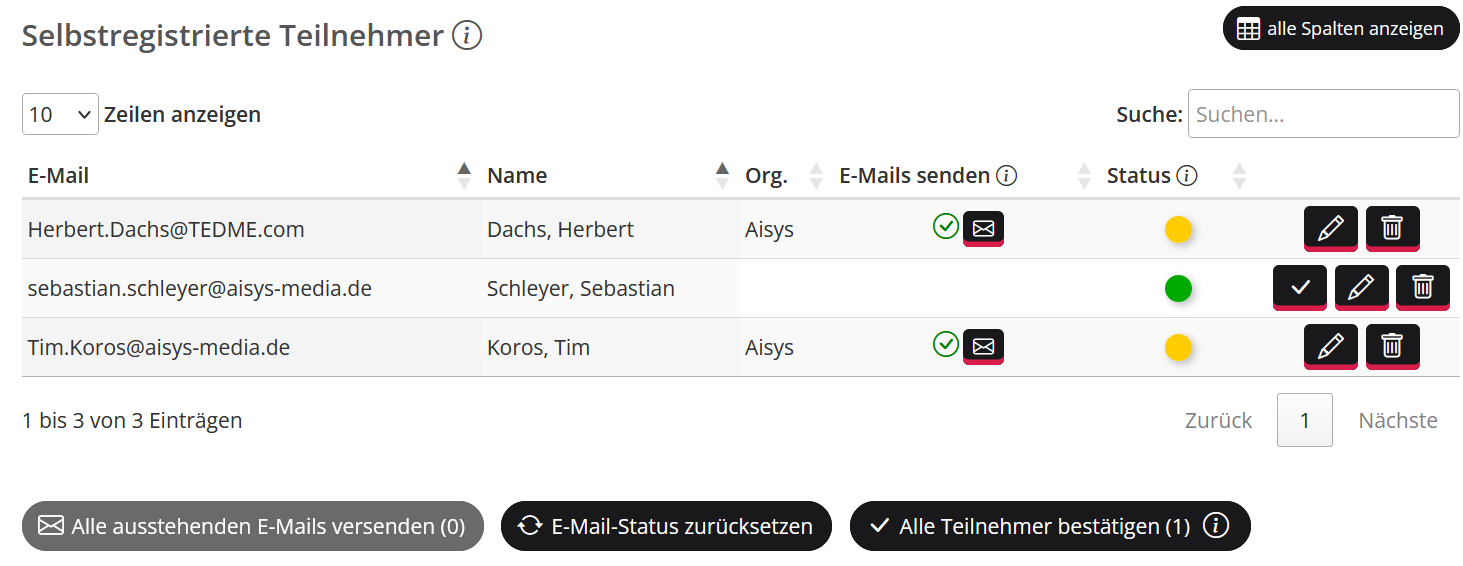Delete Sebastian Schleyer participant entry
Image resolution: width=1463 pixels, height=566 pixels.
coord(1423,288)
